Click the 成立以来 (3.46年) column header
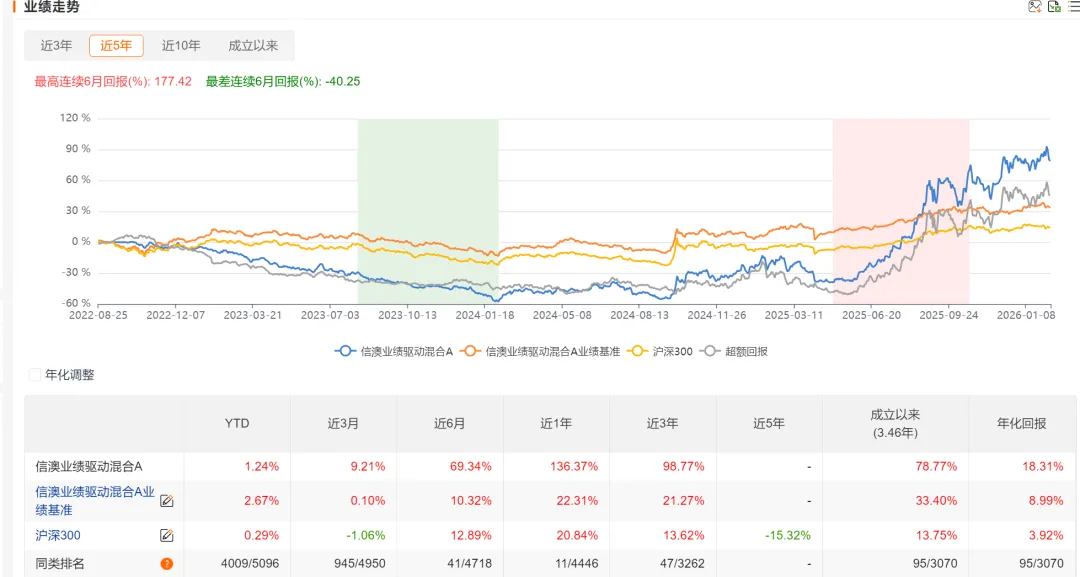Image resolution: width=1080 pixels, height=577 pixels. (x=895, y=423)
